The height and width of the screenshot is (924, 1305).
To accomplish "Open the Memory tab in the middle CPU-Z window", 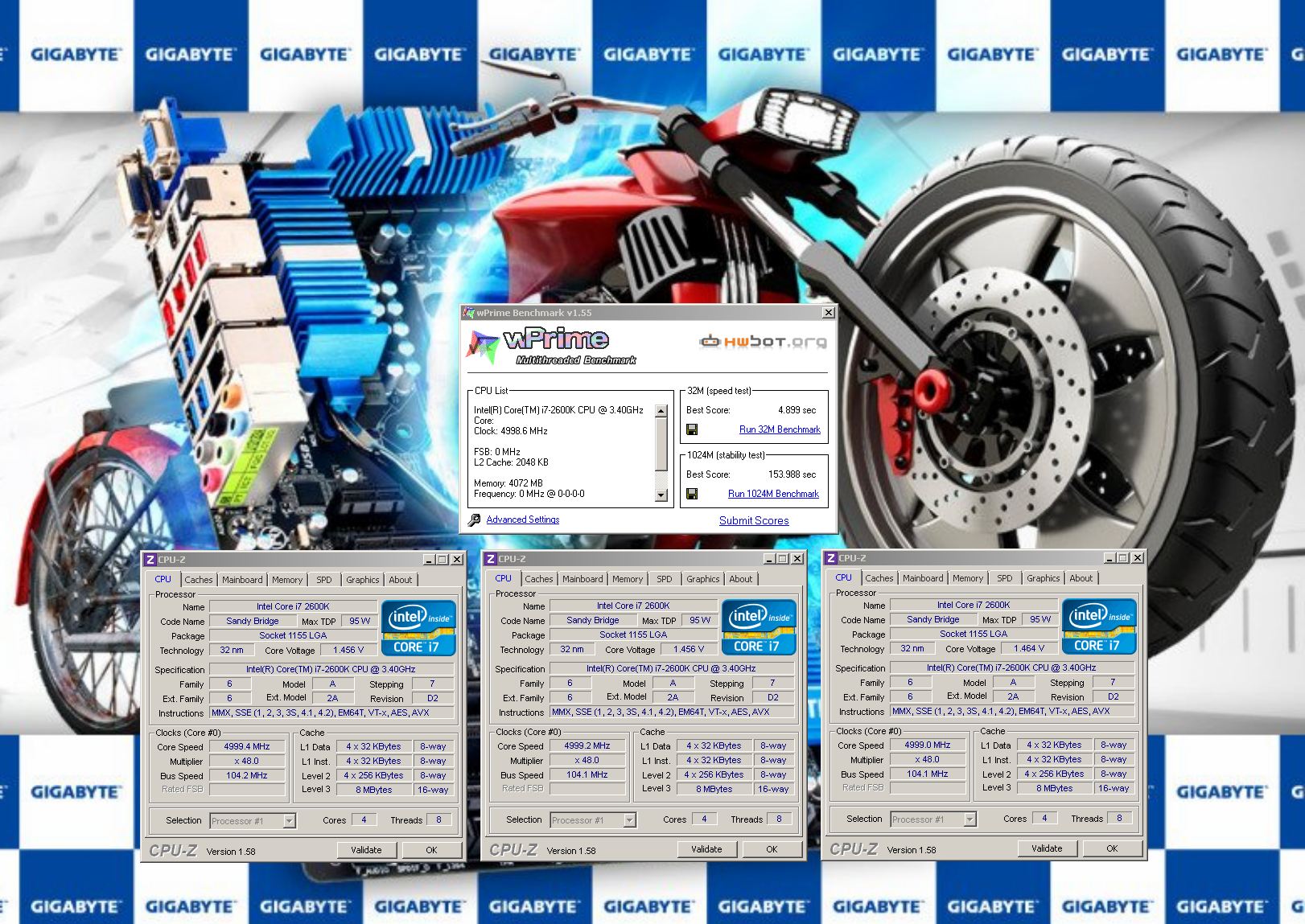I will point(628,579).
